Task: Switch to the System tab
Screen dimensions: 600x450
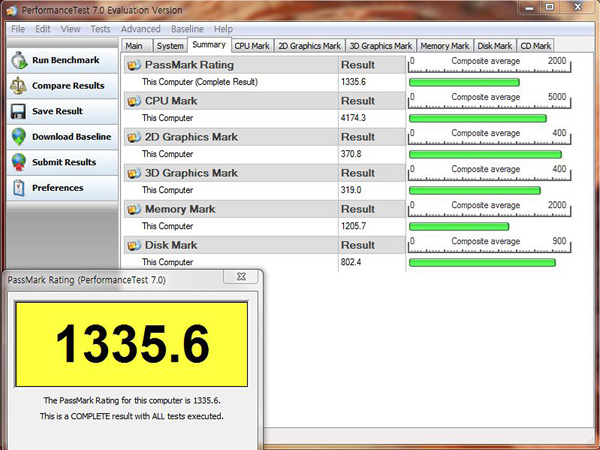Action: pos(170,46)
